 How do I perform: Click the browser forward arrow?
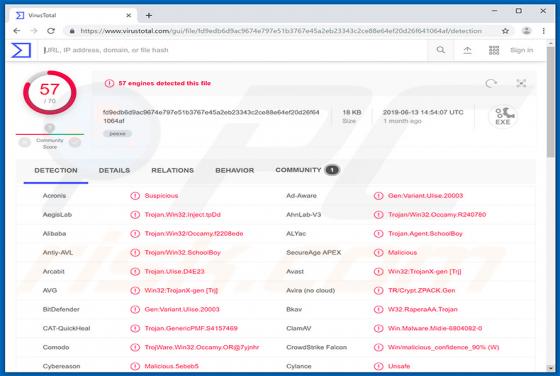pos(34,31)
